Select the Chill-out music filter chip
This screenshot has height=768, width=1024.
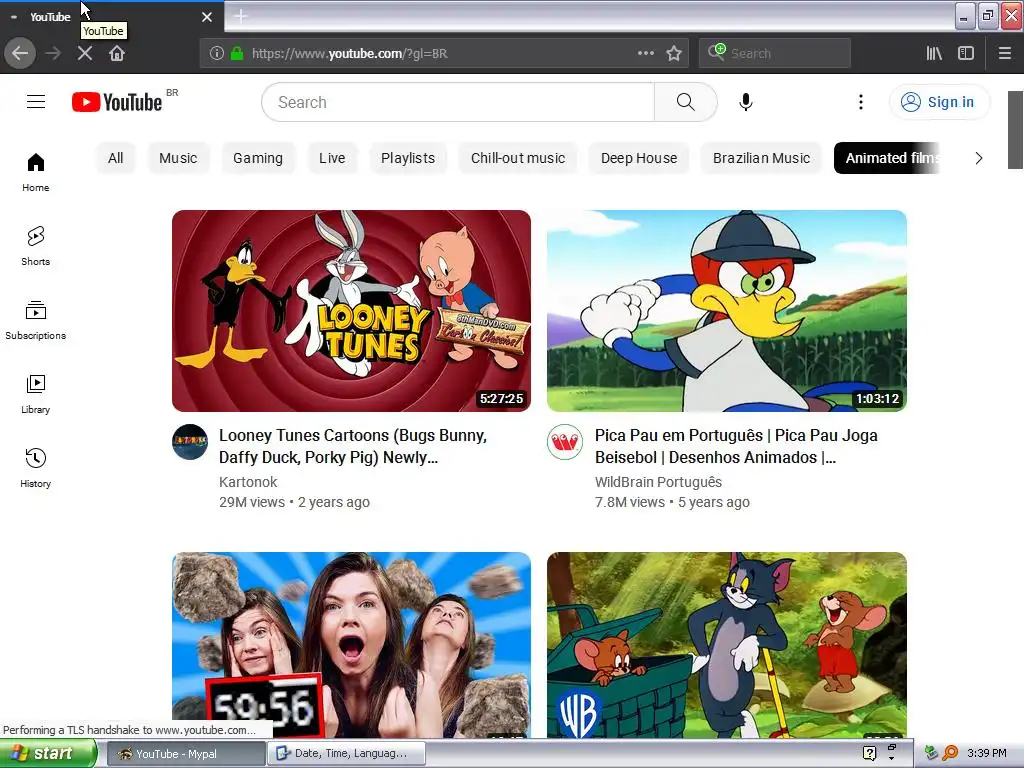[518, 158]
